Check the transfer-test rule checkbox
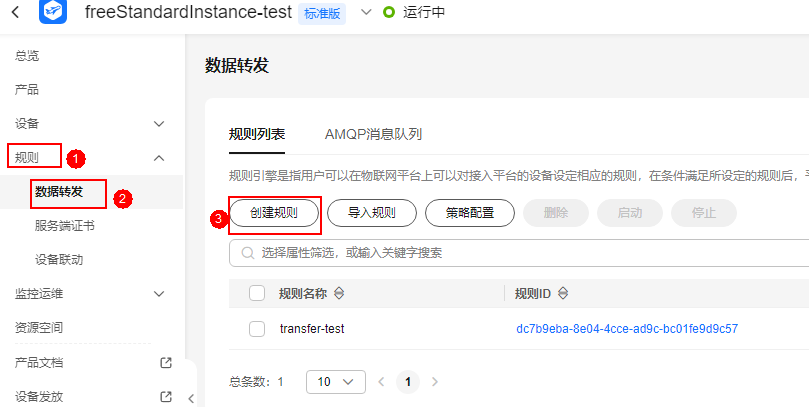 click(x=257, y=329)
